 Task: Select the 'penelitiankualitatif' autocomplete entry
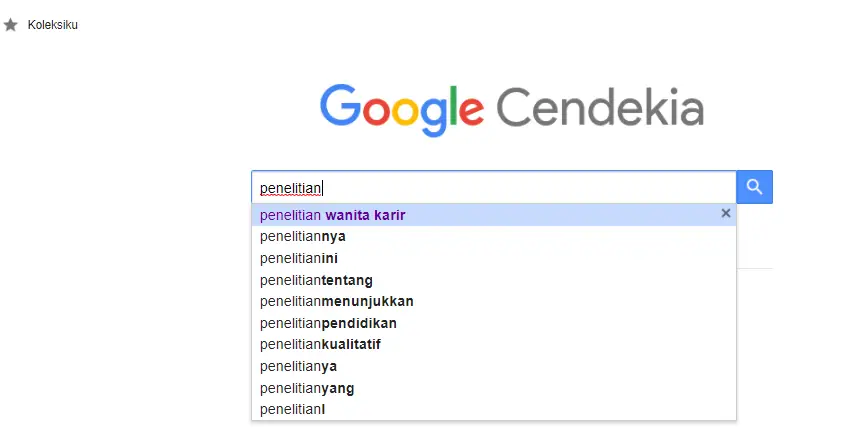(x=320, y=345)
